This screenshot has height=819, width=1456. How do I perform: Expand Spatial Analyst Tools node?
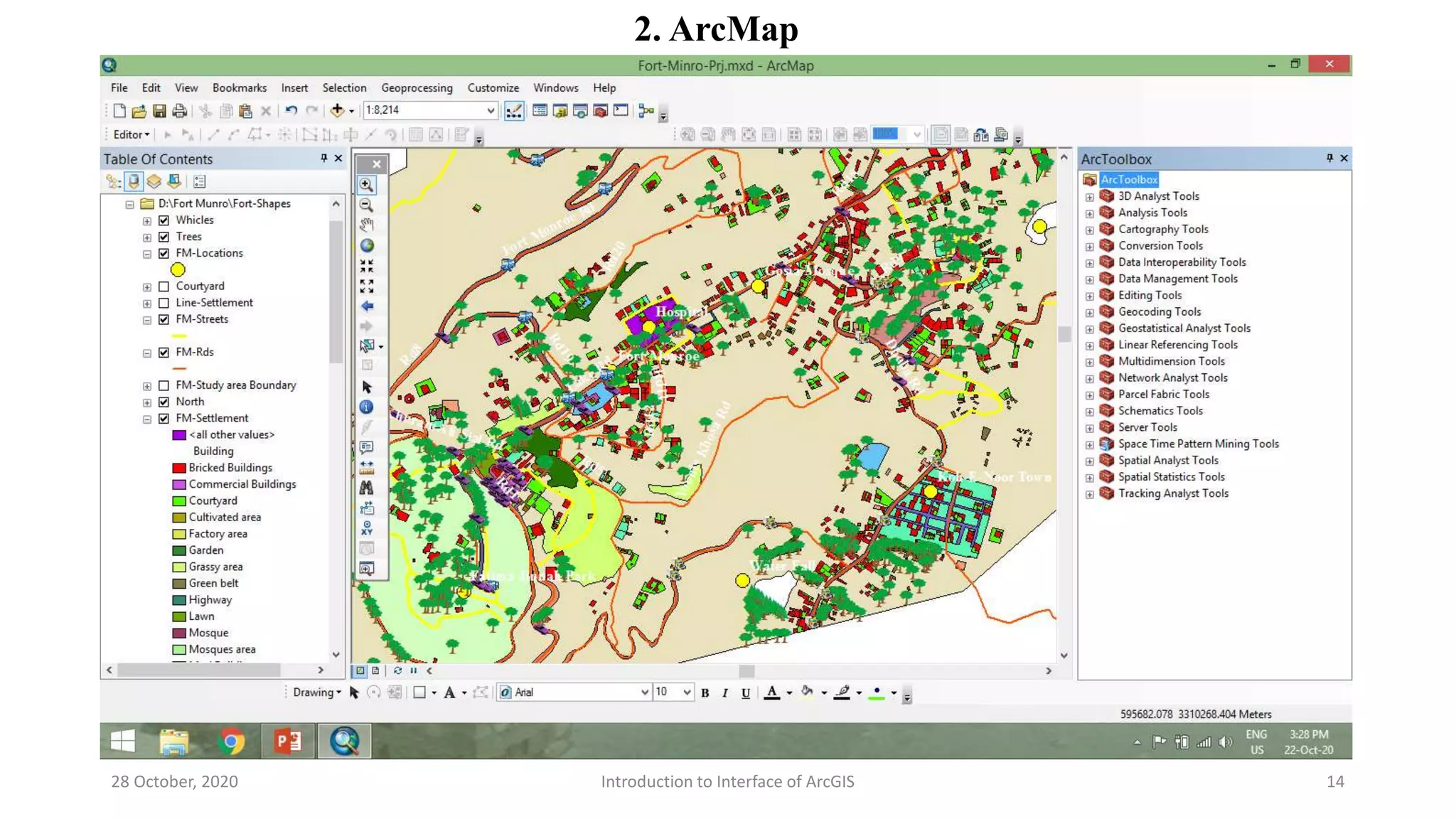coord(1090,461)
